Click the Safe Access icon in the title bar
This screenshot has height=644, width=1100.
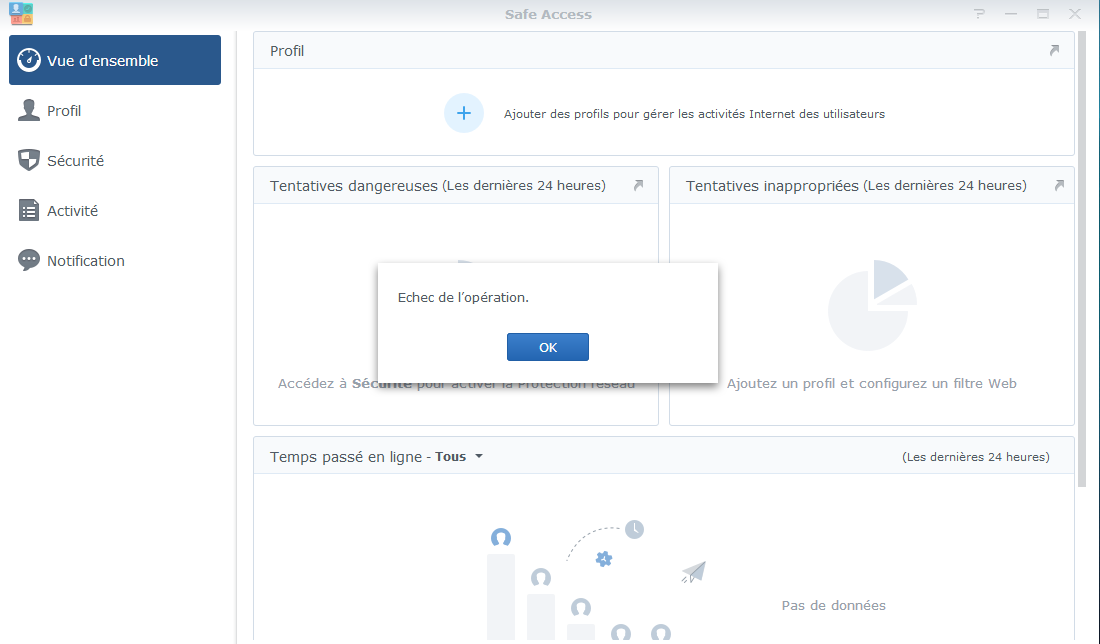click(20, 14)
